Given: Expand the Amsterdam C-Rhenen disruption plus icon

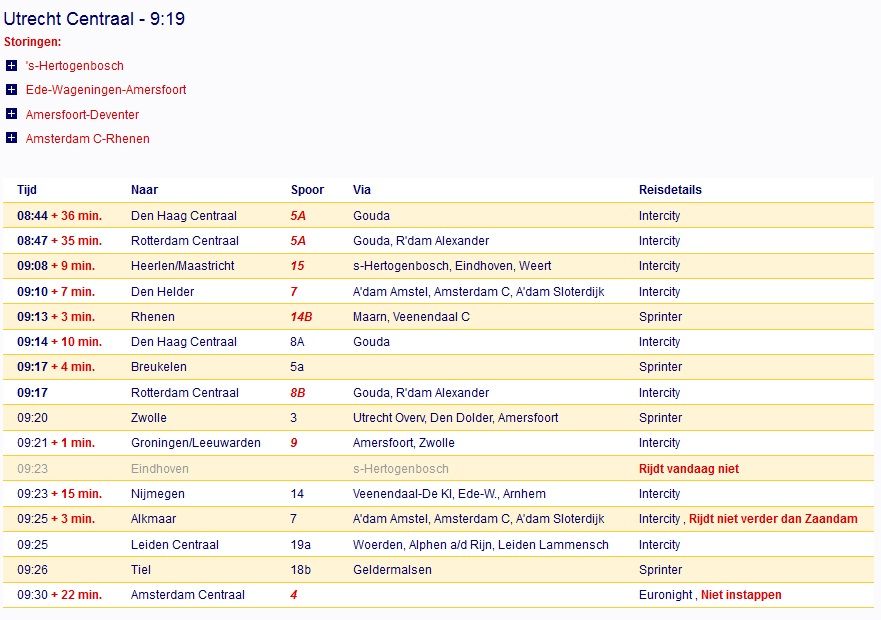Looking at the screenshot, I should 11,138.
